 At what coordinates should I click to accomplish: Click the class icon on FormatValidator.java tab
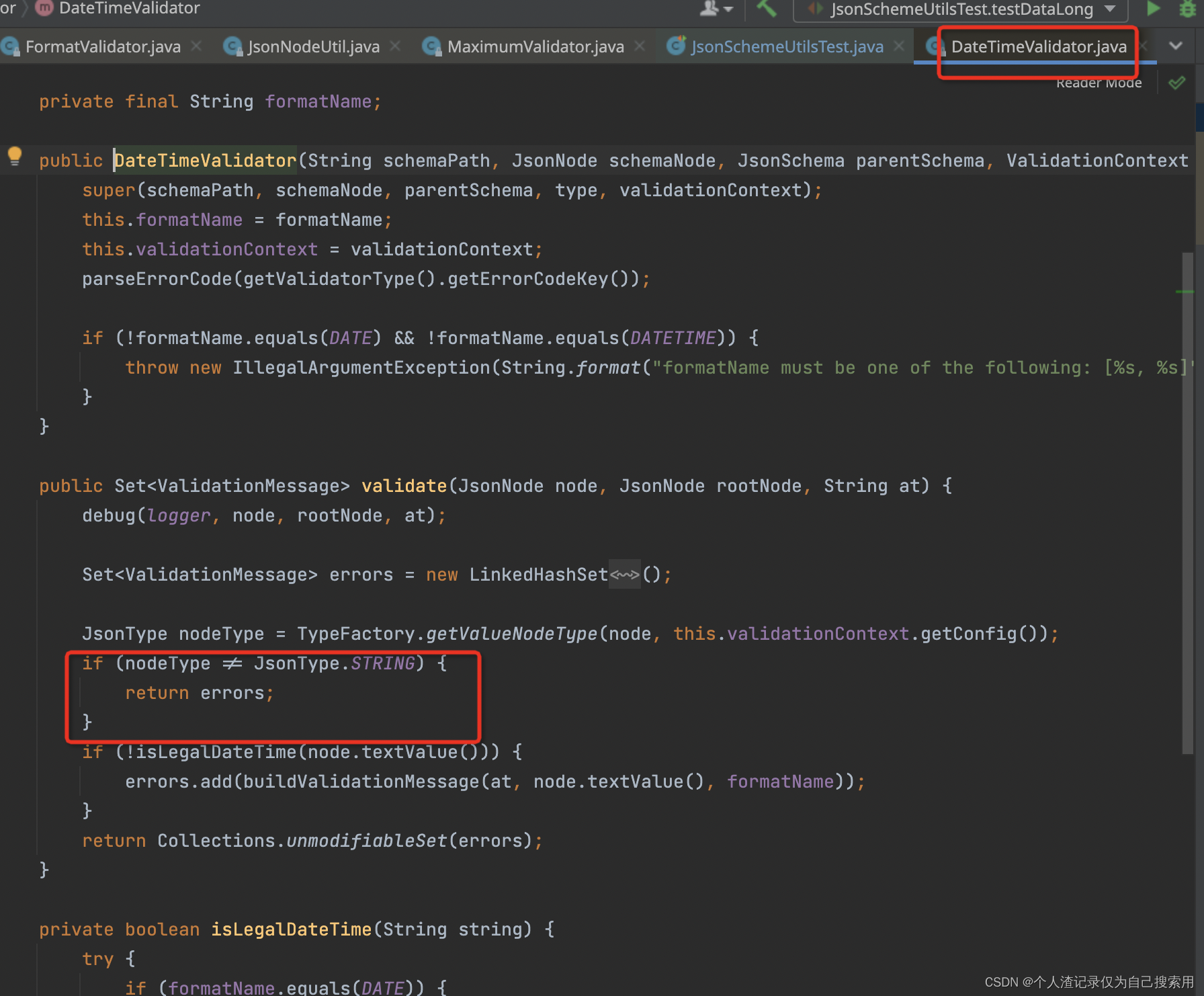11,46
